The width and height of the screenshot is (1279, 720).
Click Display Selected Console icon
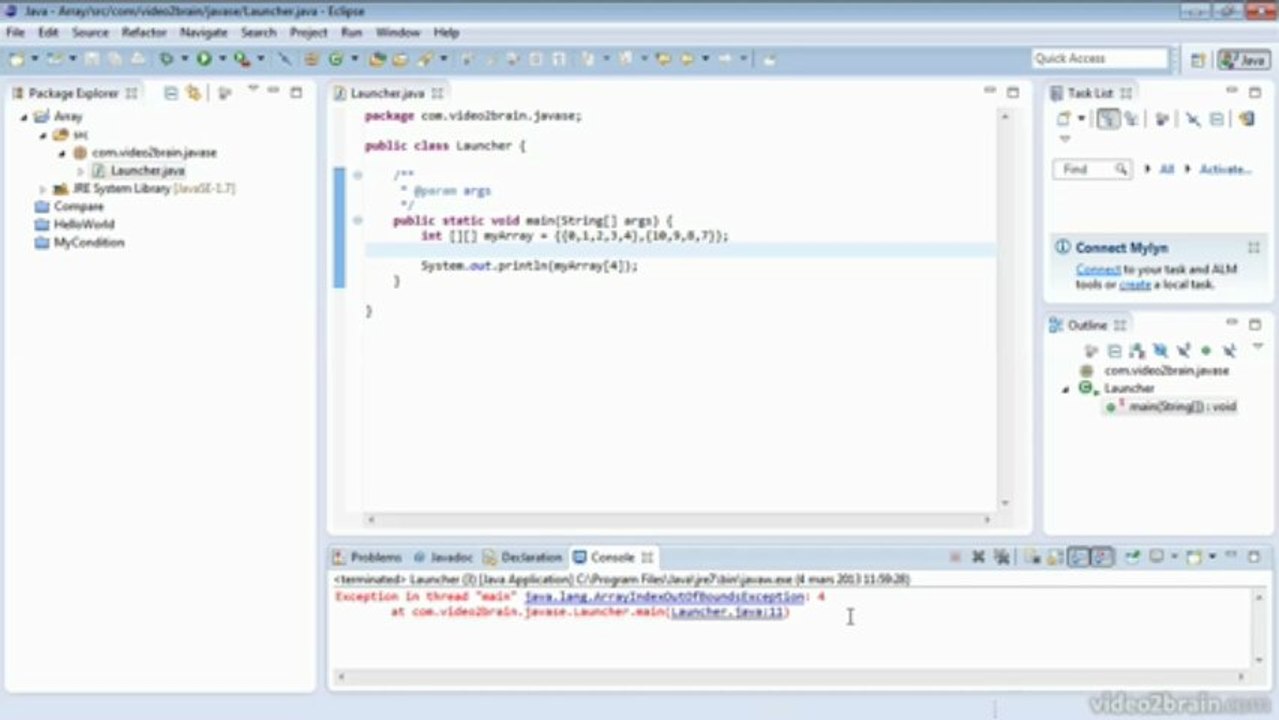coord(1156,557)
